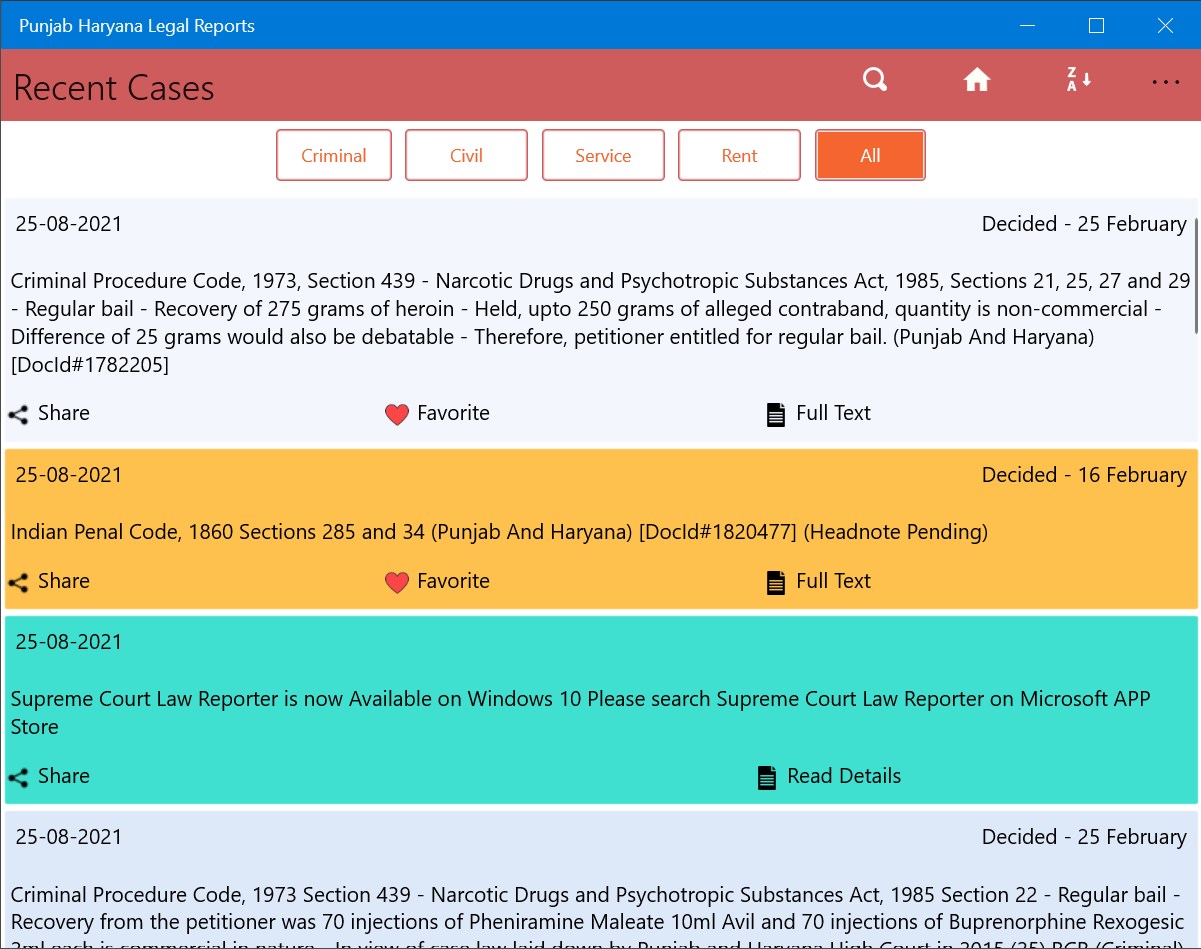Mark DocId 1820477 case as Favorite
The image size is (1201, 949).
coord(437,581)
